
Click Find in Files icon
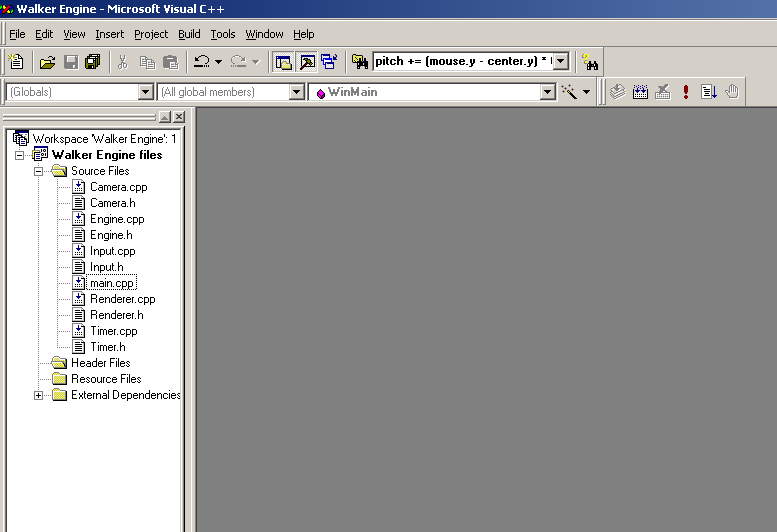click(x=360, y=62)
